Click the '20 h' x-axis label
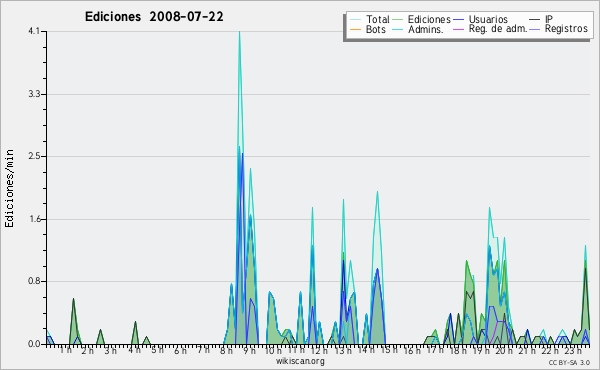Viewport: 600px width, 370px height. click(505, 350)
